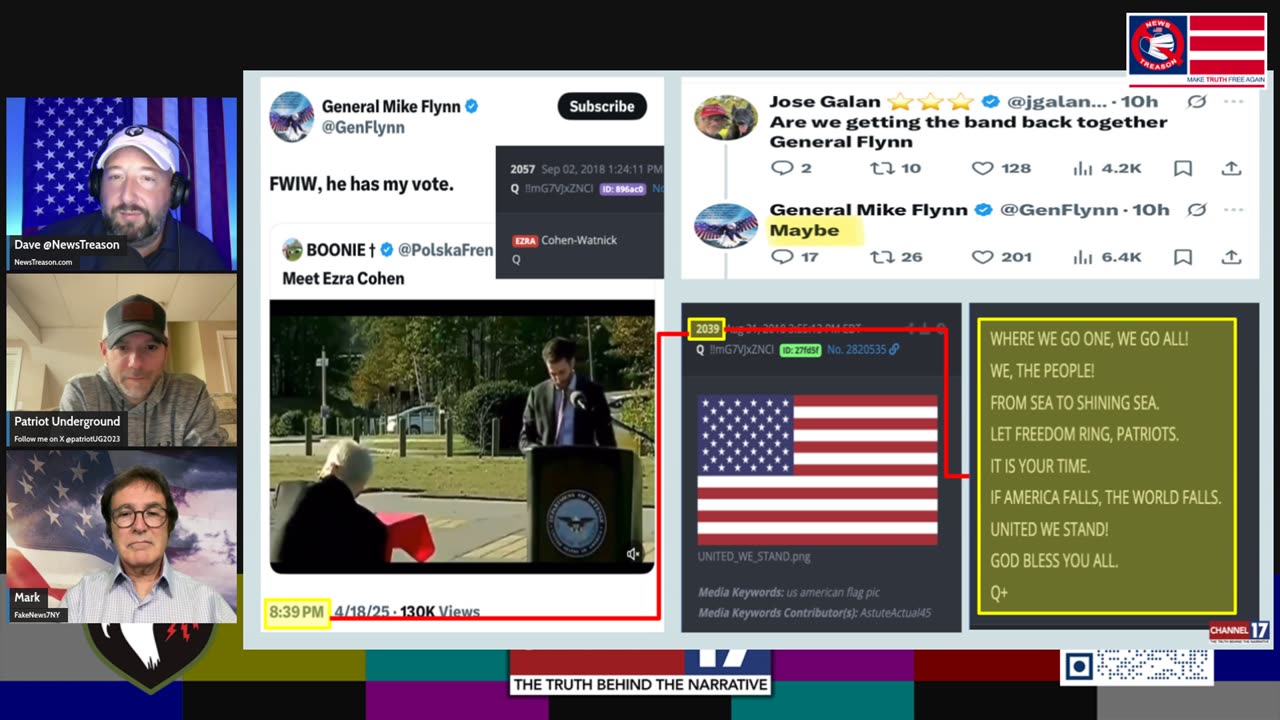The image size is (1280, 720).
Task: Click the purple ID: 896ac0 badge
Action: tap(622, 188)
